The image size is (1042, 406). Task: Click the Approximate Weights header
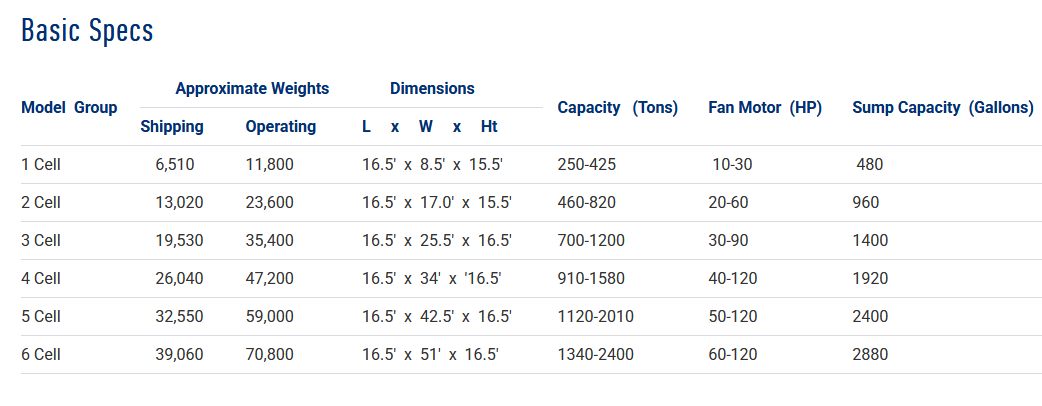252,88
